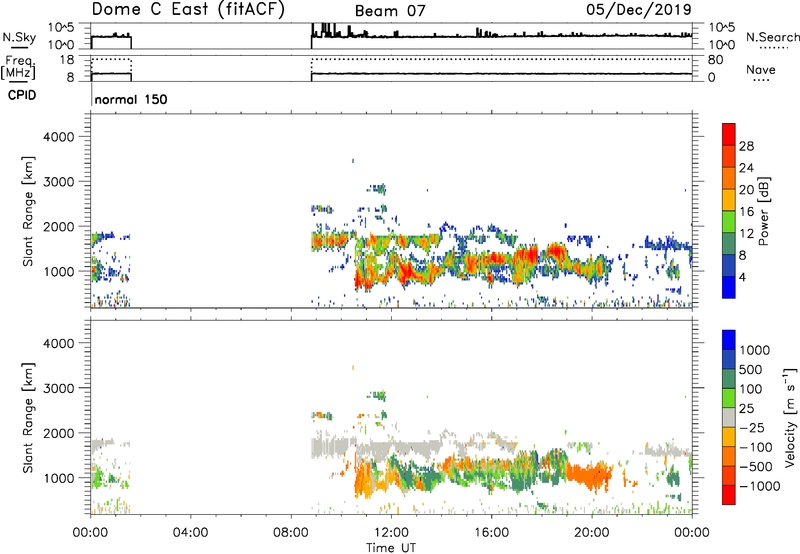The height and width of the screenshot is (554, 800).
Task: Click the '28' power colorbar tick label
Action: [746, 146]
